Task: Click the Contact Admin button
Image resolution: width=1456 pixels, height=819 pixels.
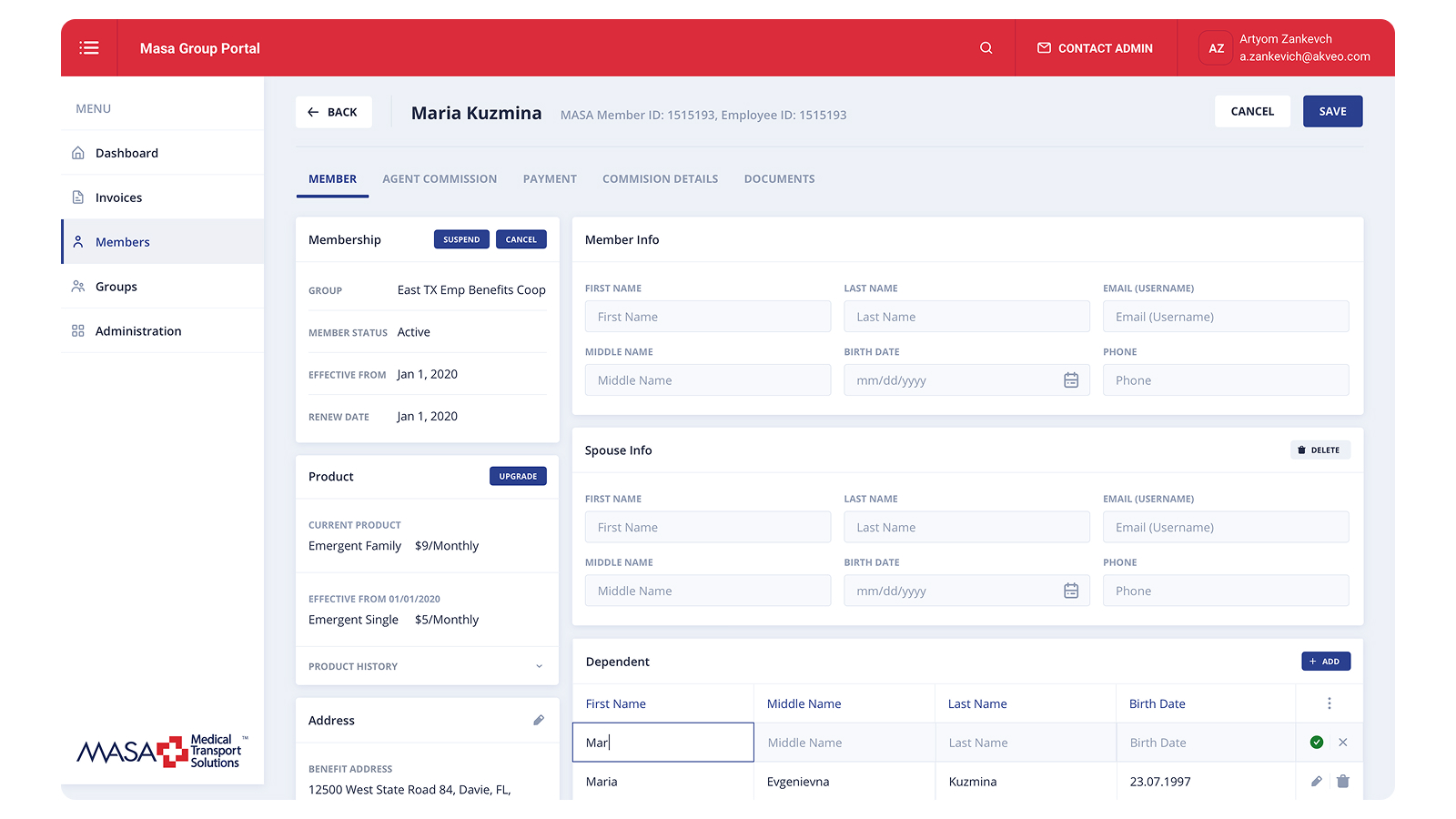Action: click(1095, 48)
